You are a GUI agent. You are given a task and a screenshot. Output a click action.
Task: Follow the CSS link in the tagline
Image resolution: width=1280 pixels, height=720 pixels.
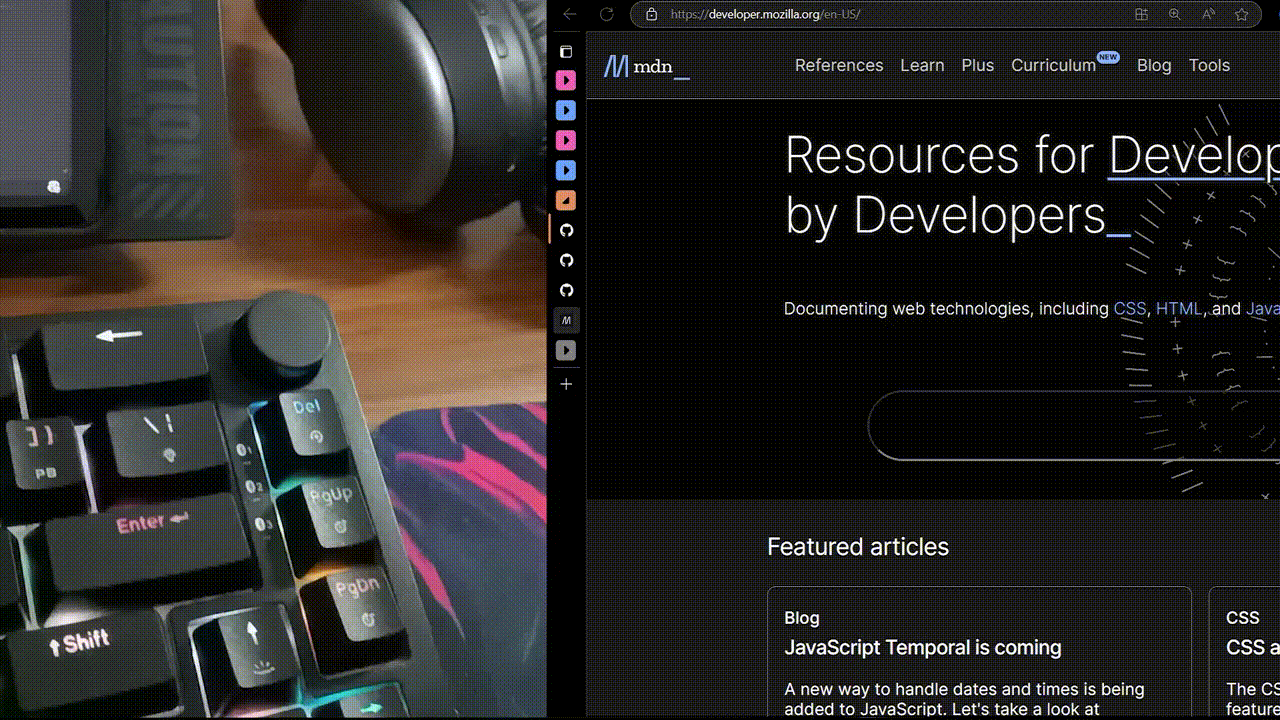coord(1130,309)
